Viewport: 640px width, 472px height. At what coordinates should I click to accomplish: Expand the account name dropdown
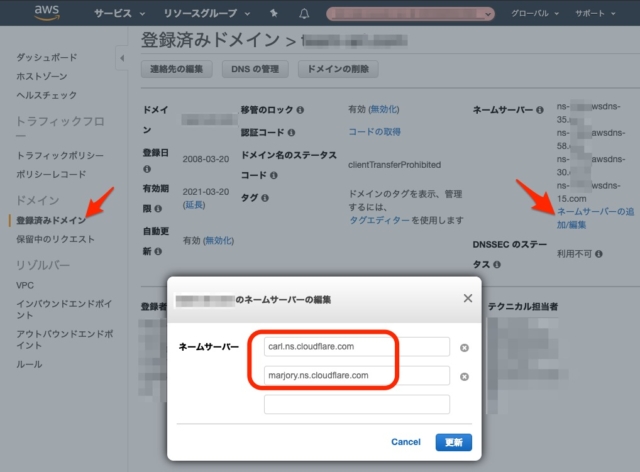tap(411, 14)
